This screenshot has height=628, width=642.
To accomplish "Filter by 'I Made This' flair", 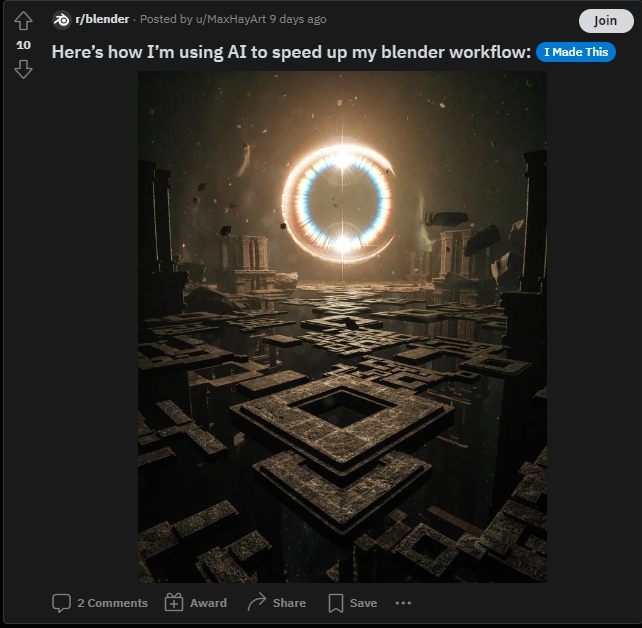I will 575,52.
